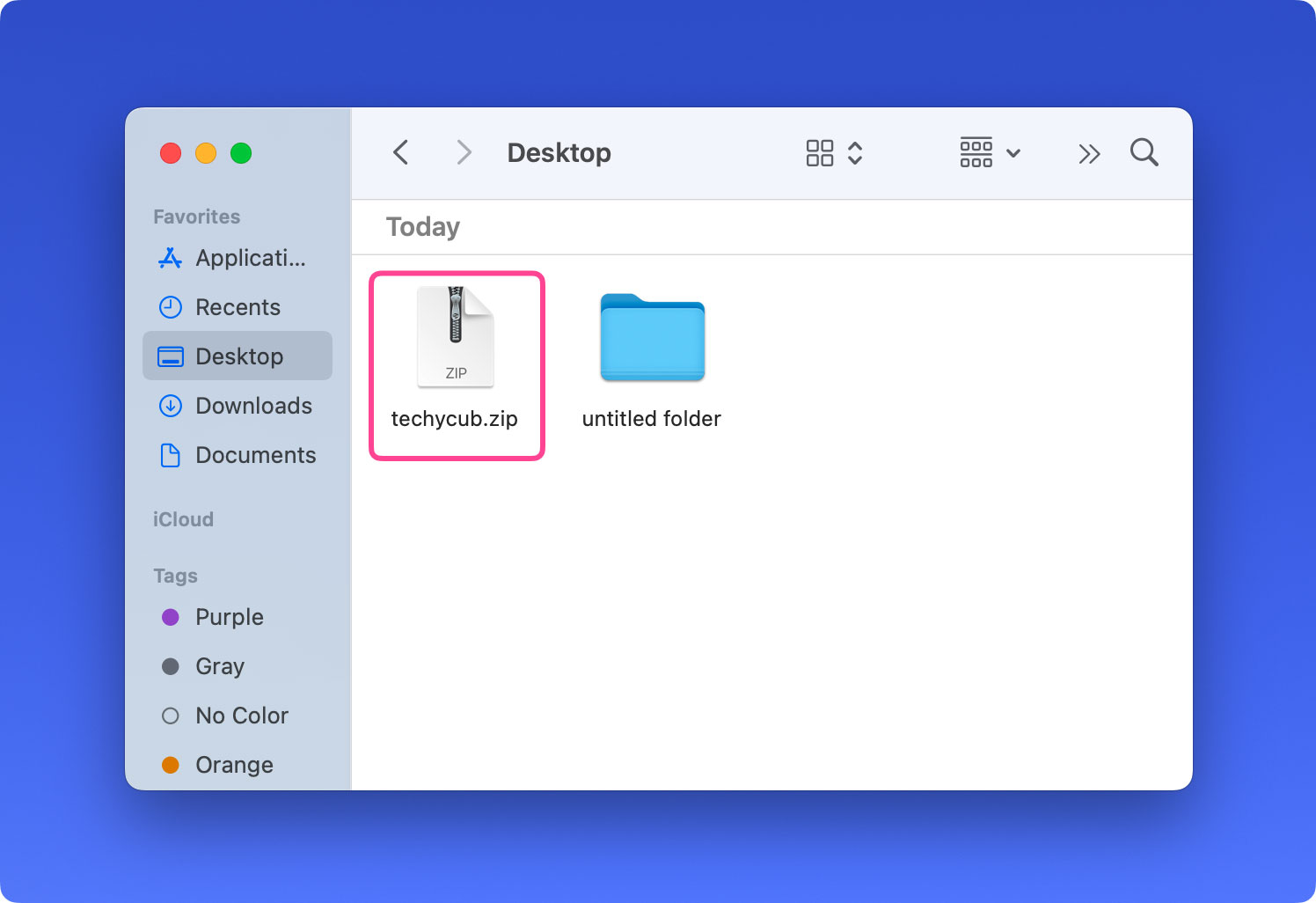Filter by the Orange tag
1316x903 pixels.
[x=234, y=765]
